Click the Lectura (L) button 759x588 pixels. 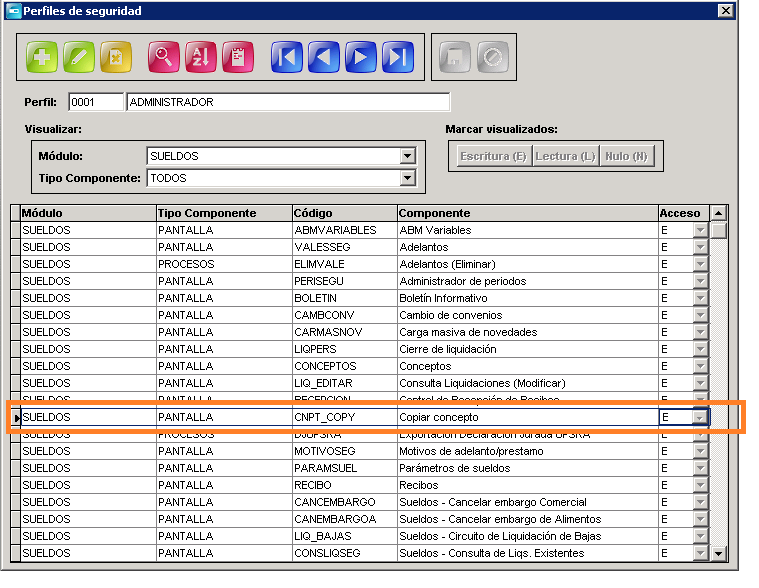(x=565, y=156)
